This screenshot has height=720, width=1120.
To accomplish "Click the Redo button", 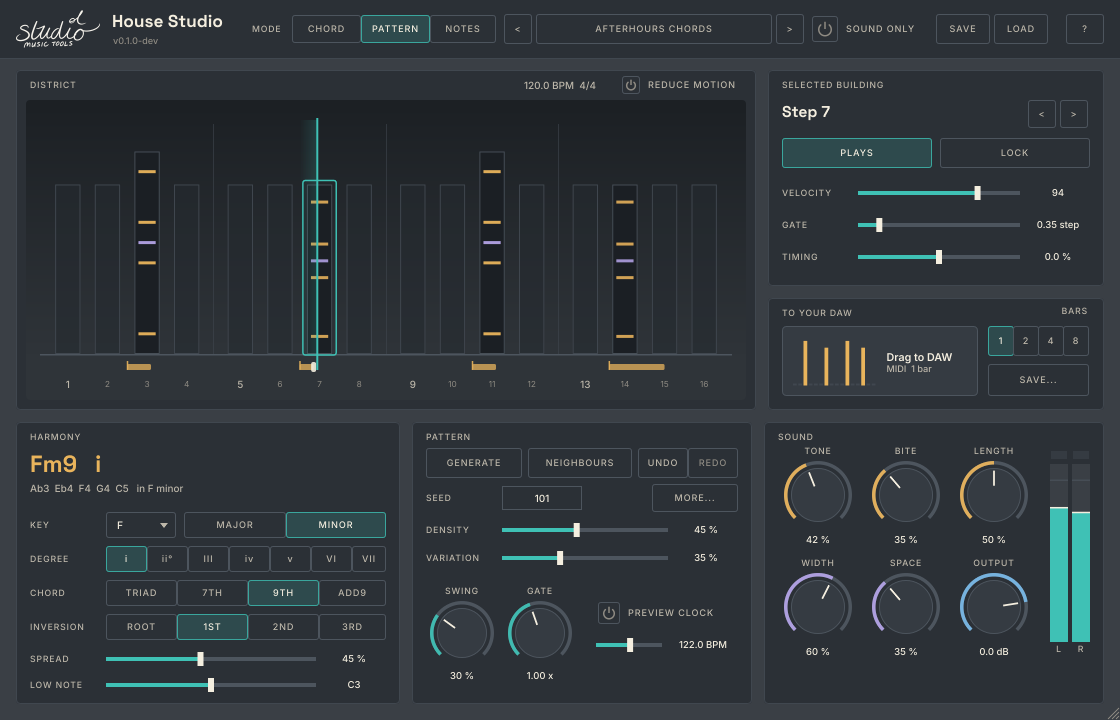I will tap(712, 463).
